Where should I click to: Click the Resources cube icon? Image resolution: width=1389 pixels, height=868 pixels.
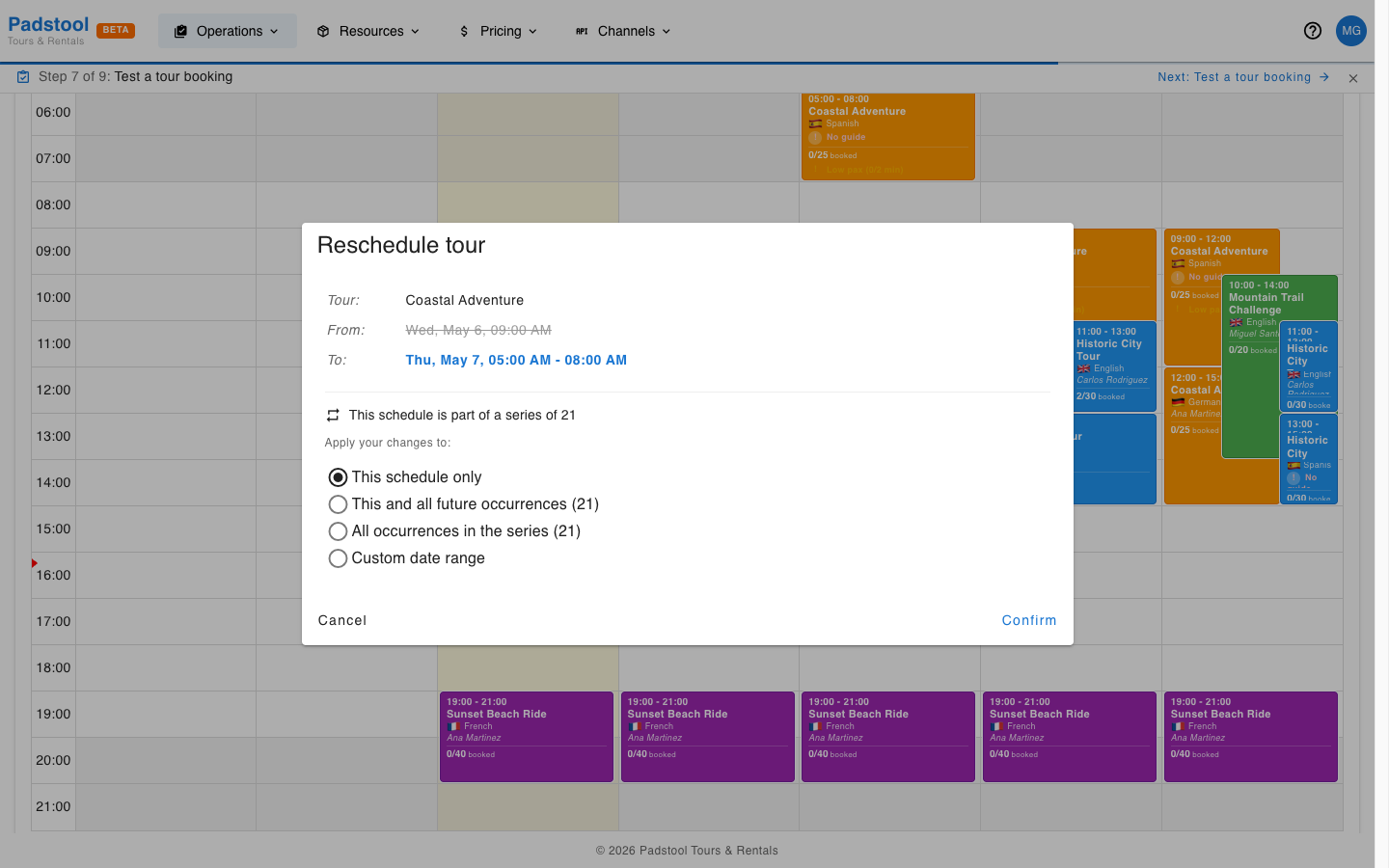coord(323,31)
